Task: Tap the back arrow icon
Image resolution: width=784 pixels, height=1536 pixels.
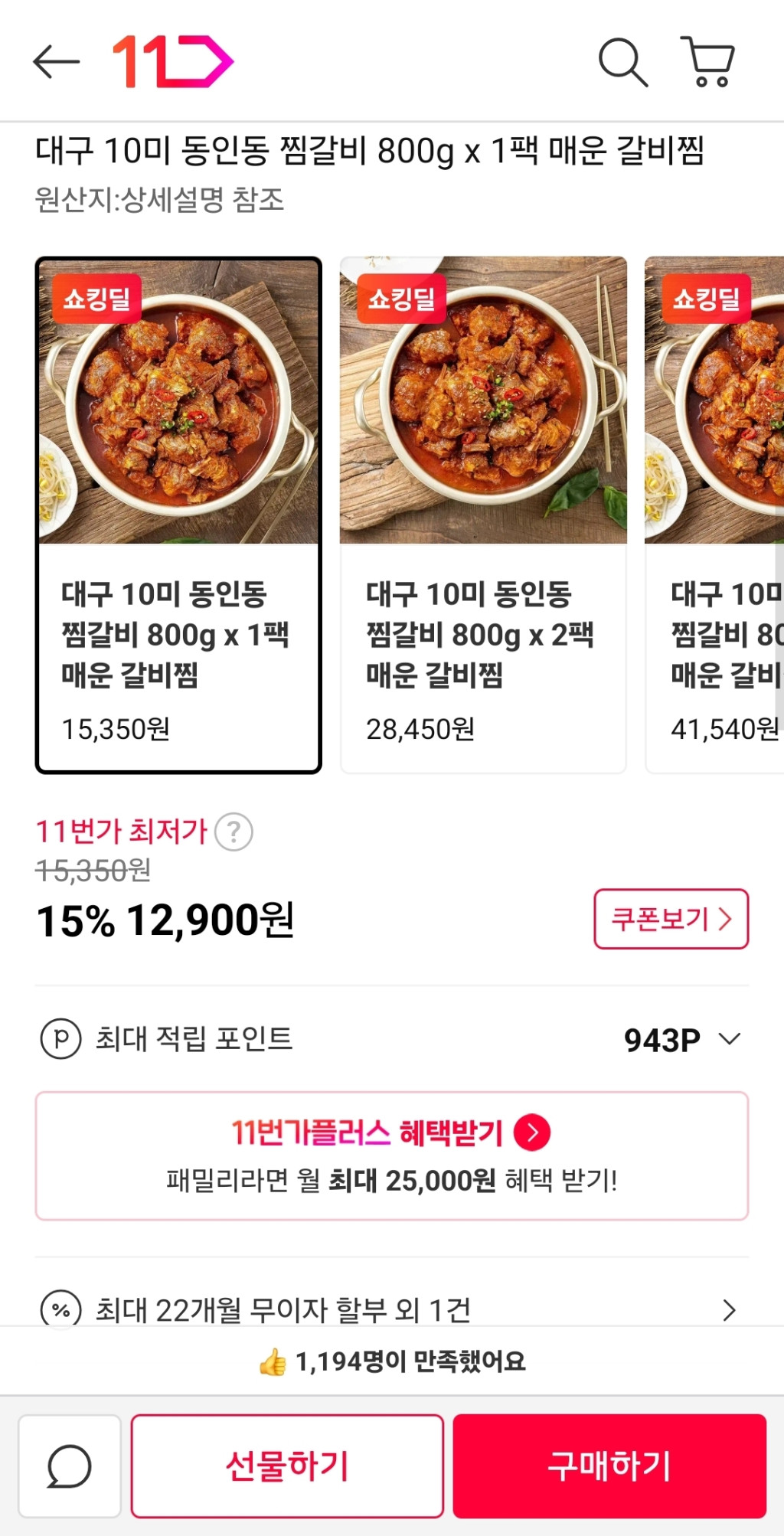Action: (x=57, y=61)
